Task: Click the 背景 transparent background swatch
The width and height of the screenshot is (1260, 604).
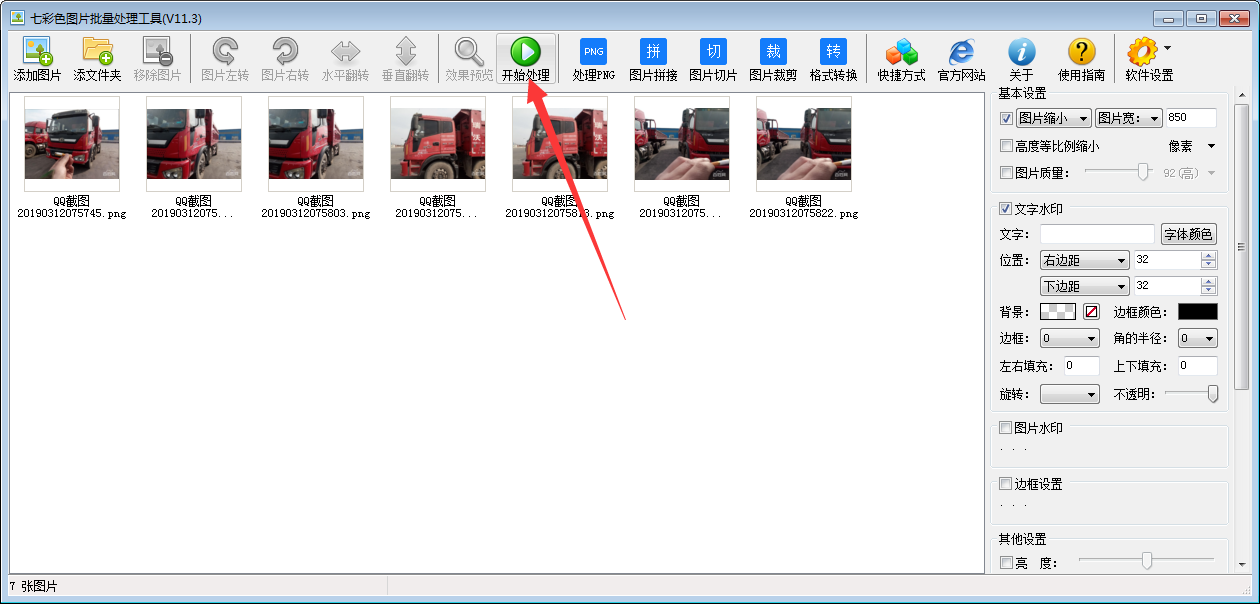Action: tap(1058, 312)
